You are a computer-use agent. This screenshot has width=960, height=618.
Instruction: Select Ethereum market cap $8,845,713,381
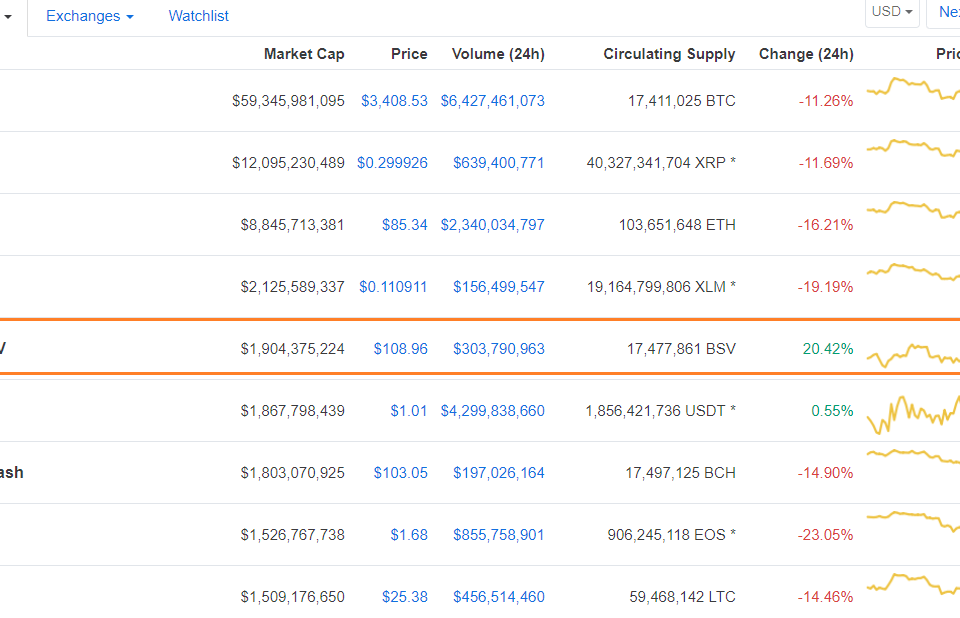coord(292,225)
